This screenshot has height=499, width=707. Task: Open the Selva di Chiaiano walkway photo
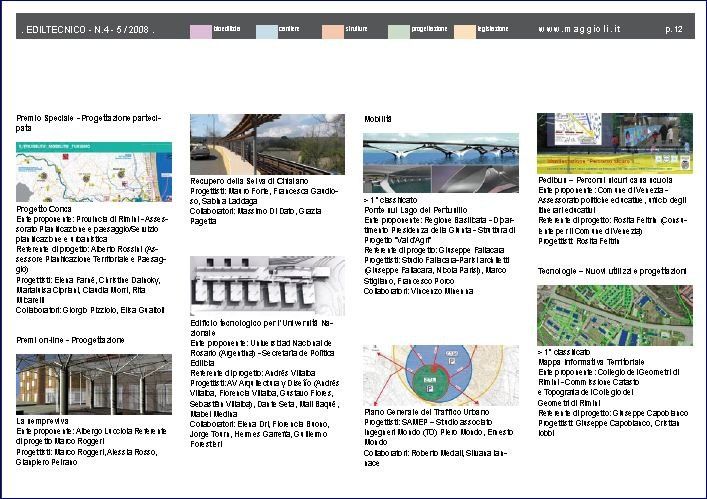(267, 144)
